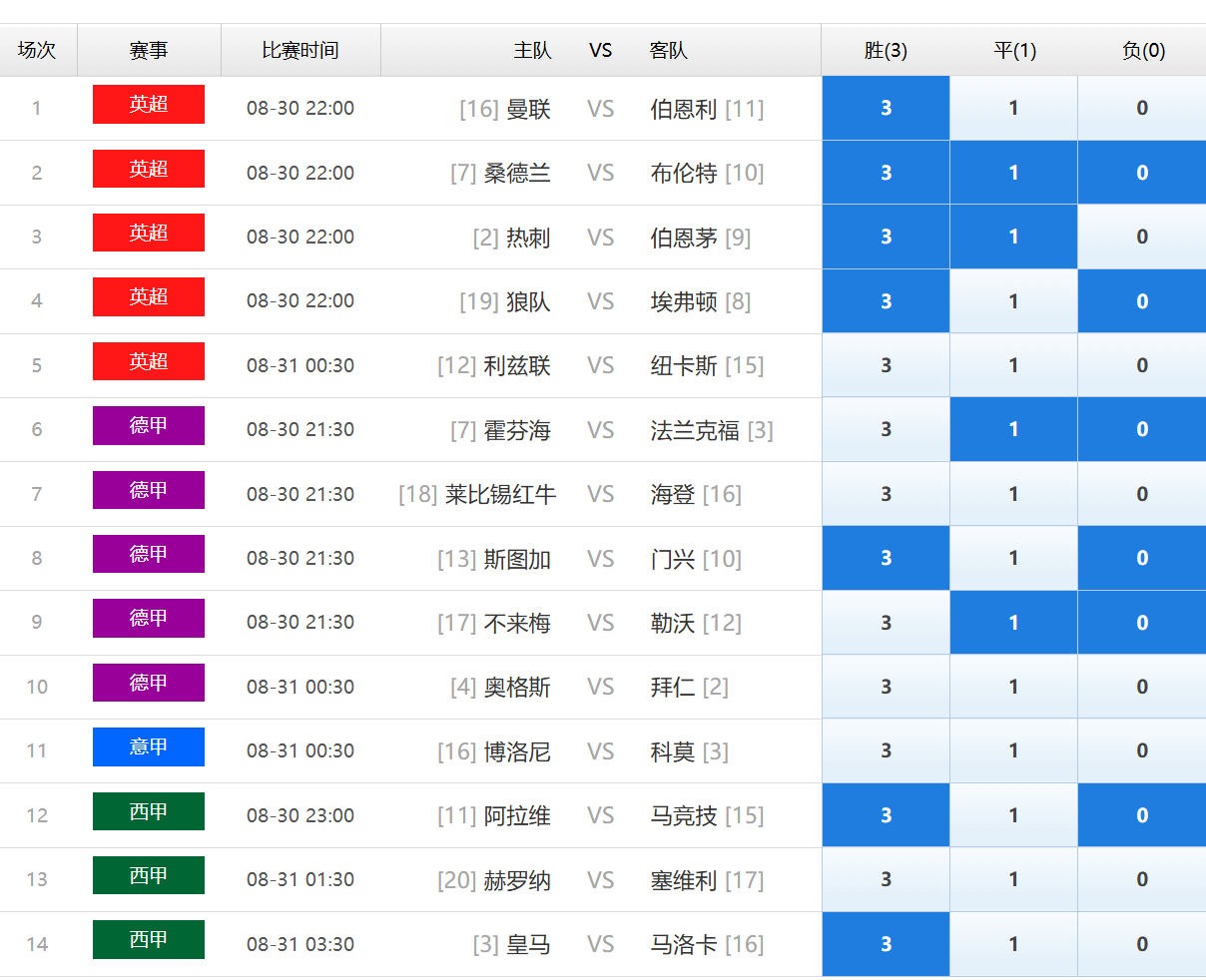Click the 平(1) column header

pyautogui.click(x=1014, y=50)
